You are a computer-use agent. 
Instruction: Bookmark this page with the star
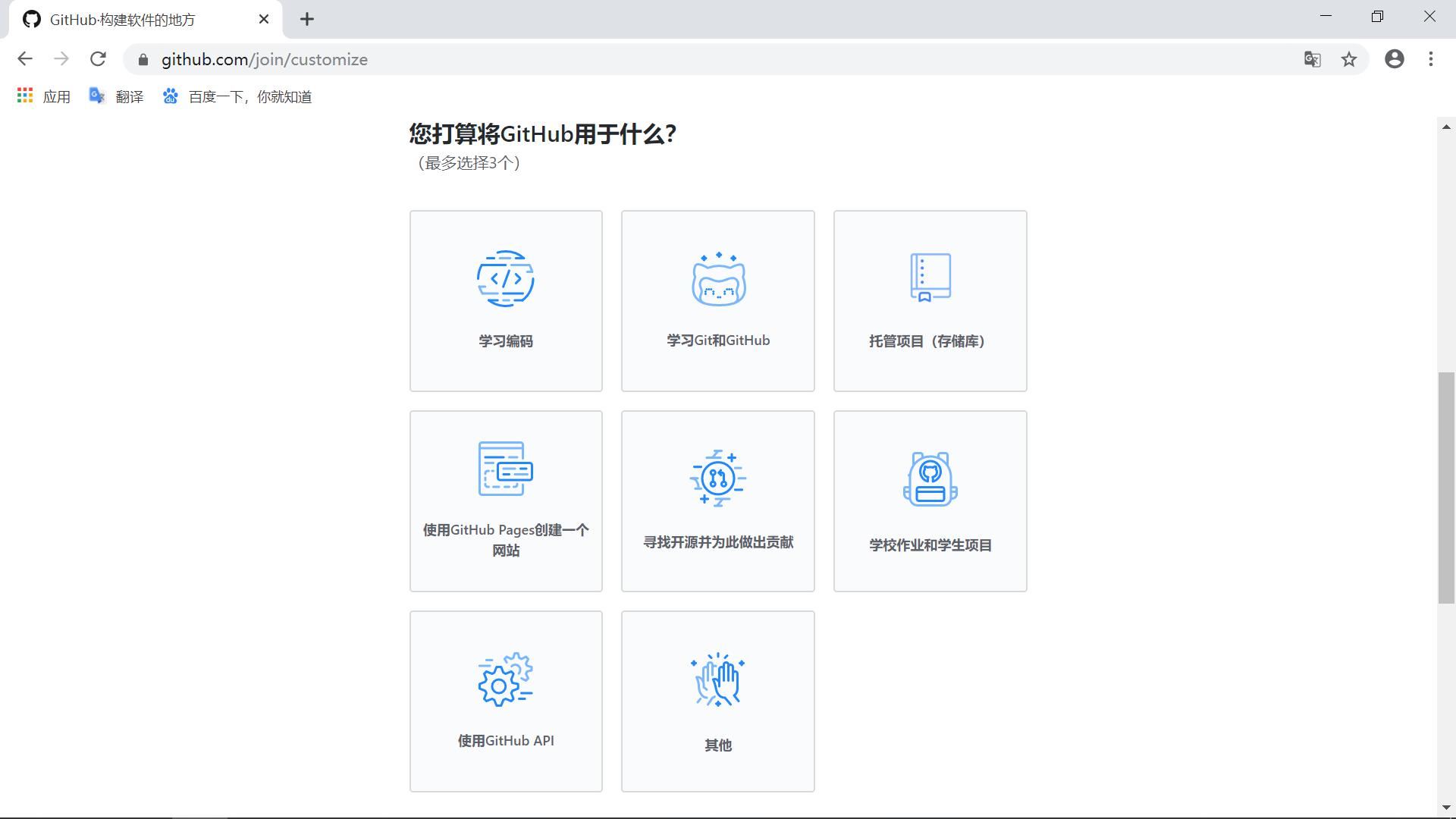[x=1349, y=59]
